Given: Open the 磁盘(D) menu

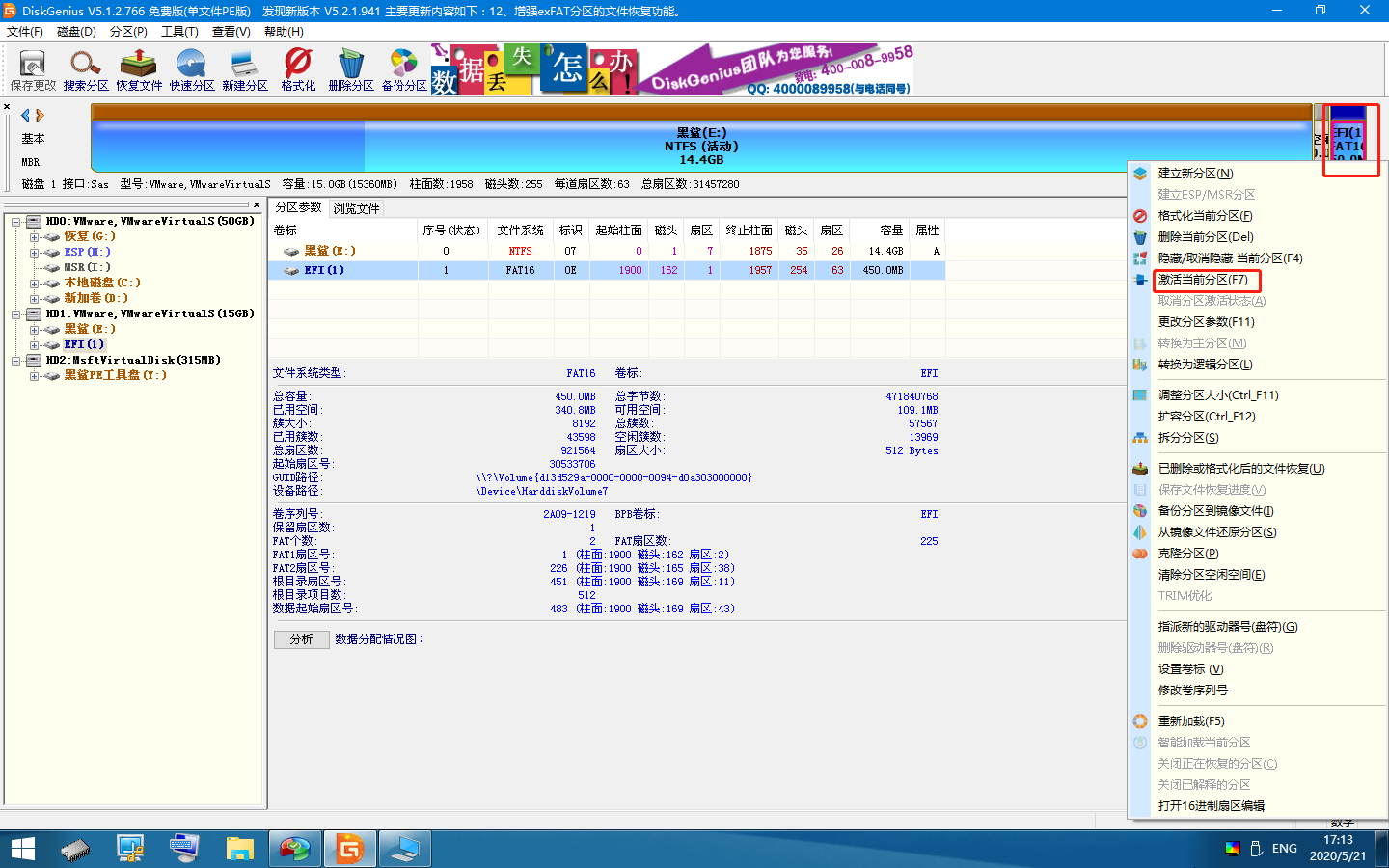Looking at the screenshot, I should pos(77,32).
